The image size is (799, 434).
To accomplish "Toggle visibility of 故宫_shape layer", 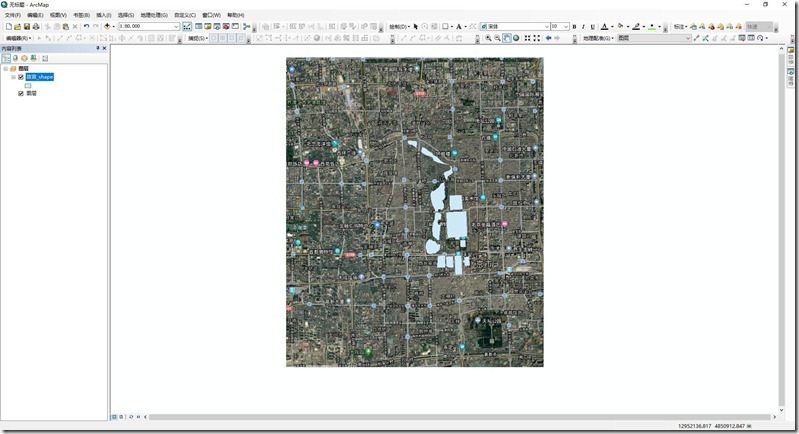I will pos(21,77).
